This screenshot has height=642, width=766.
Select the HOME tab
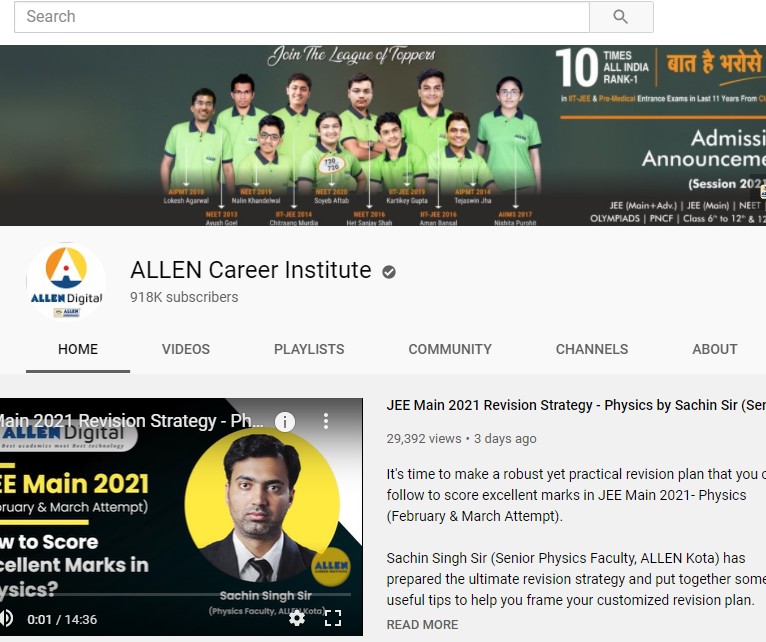[x=78, y=349]
